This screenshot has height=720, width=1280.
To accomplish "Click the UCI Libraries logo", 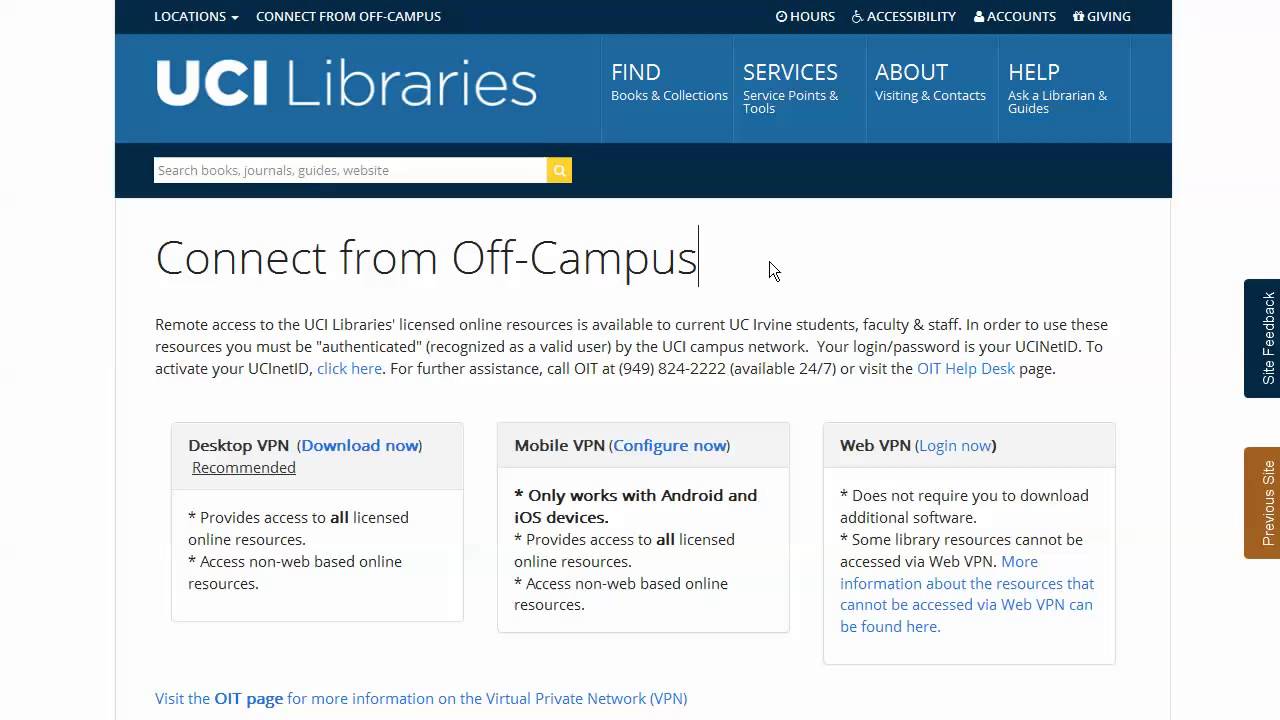I will coord(346,83).
